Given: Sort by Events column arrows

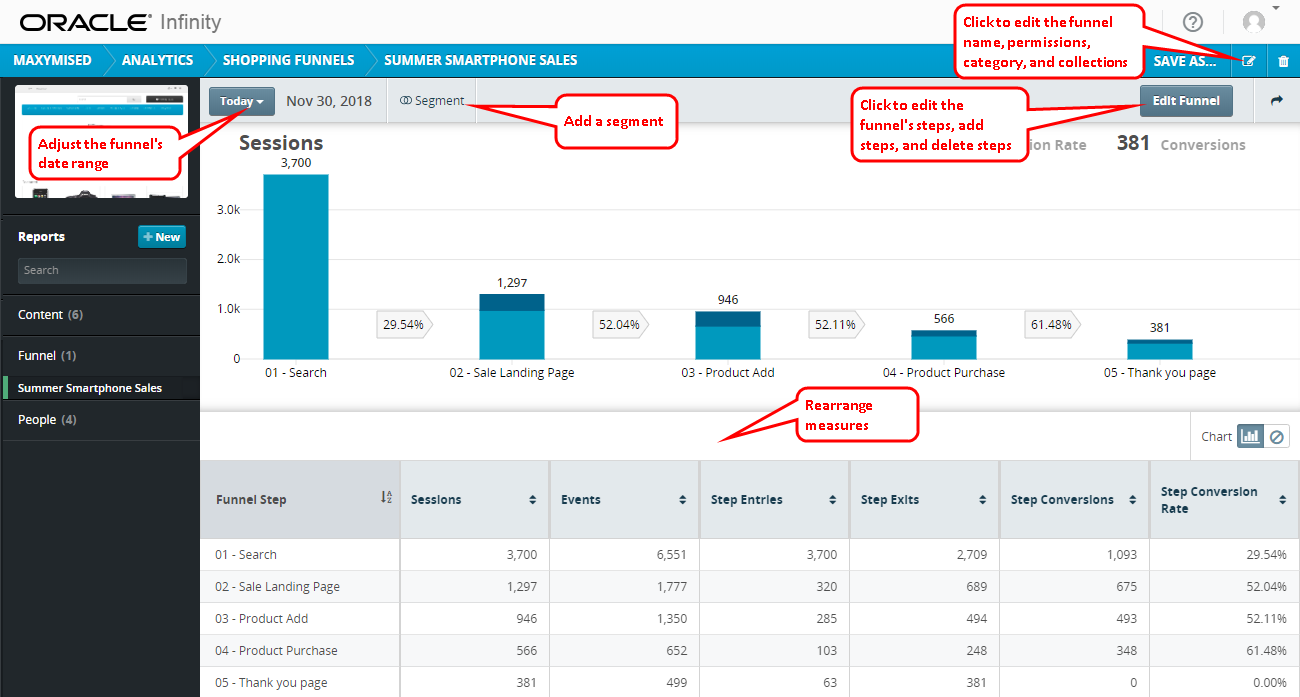Looking at the screenshot, I should tap(683, 500).
